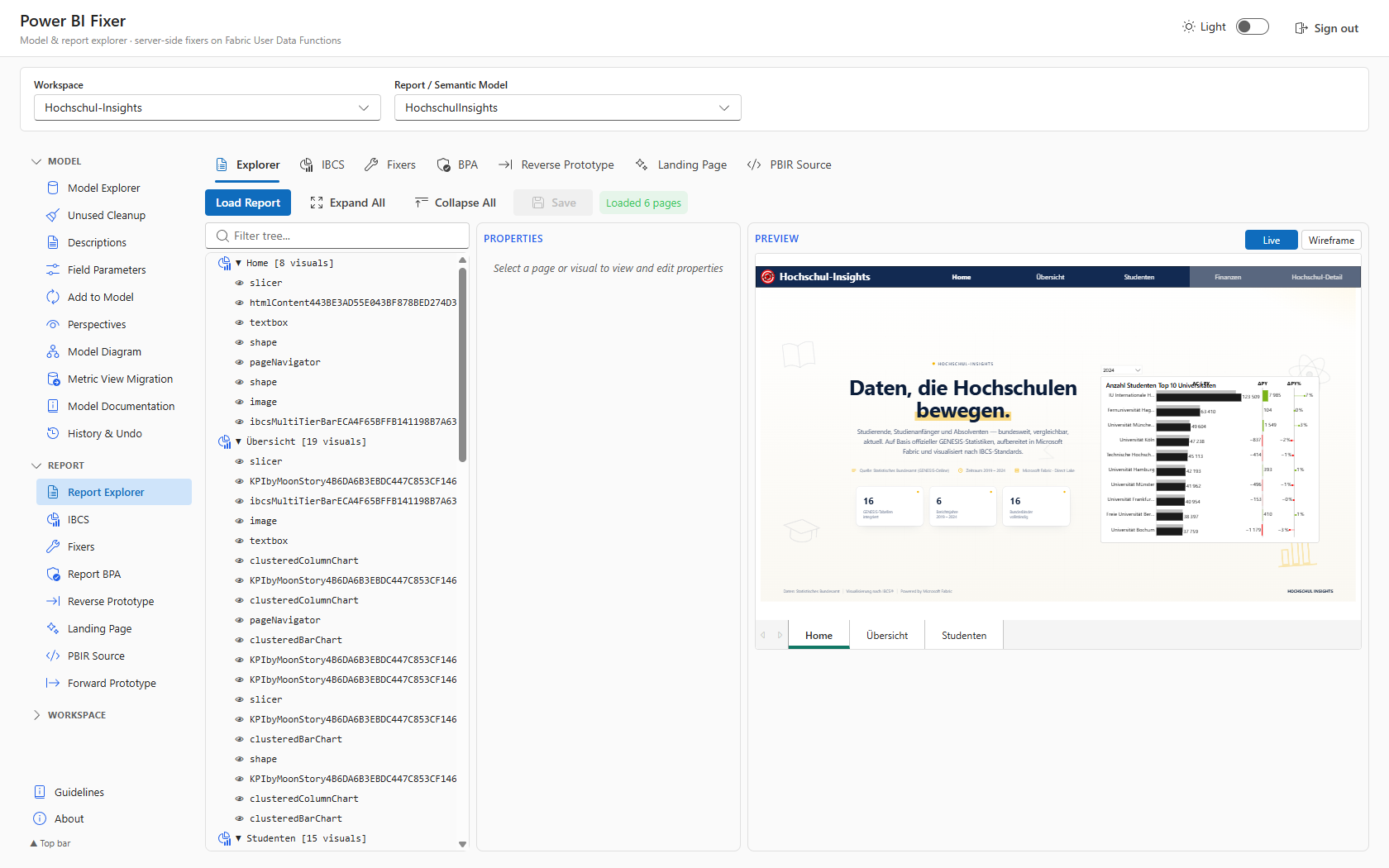This screenshot has height=868, width=1389.
Task: Click the Studenten page icon in tree
Action: 224,838
